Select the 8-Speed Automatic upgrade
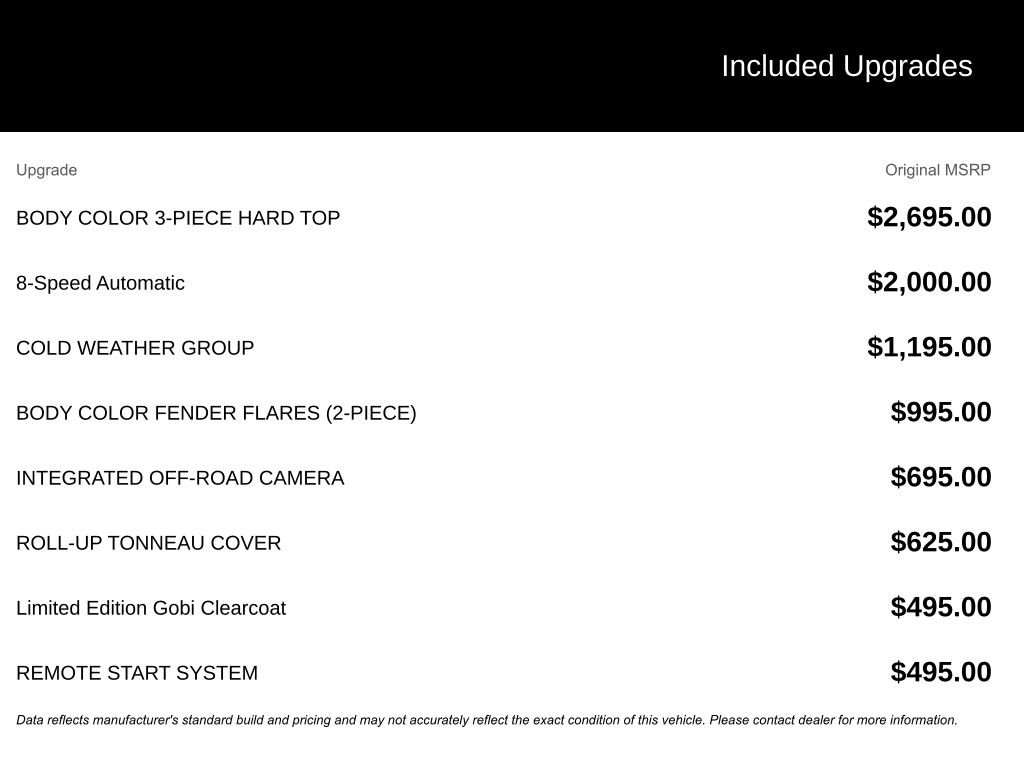The image size is (1024, 768). [100, 283]
